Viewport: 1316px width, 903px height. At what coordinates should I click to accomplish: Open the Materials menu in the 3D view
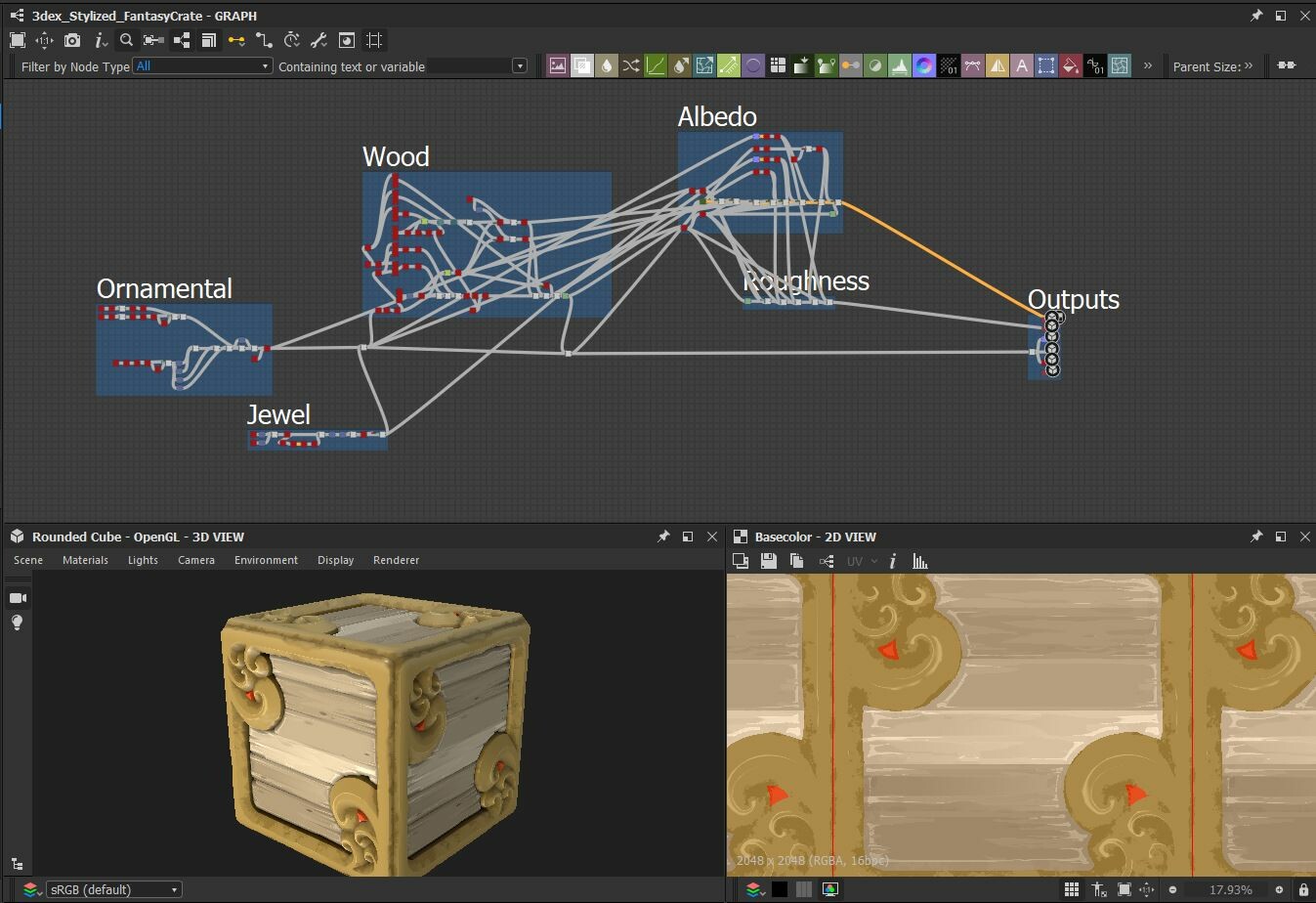pos(85,560)
